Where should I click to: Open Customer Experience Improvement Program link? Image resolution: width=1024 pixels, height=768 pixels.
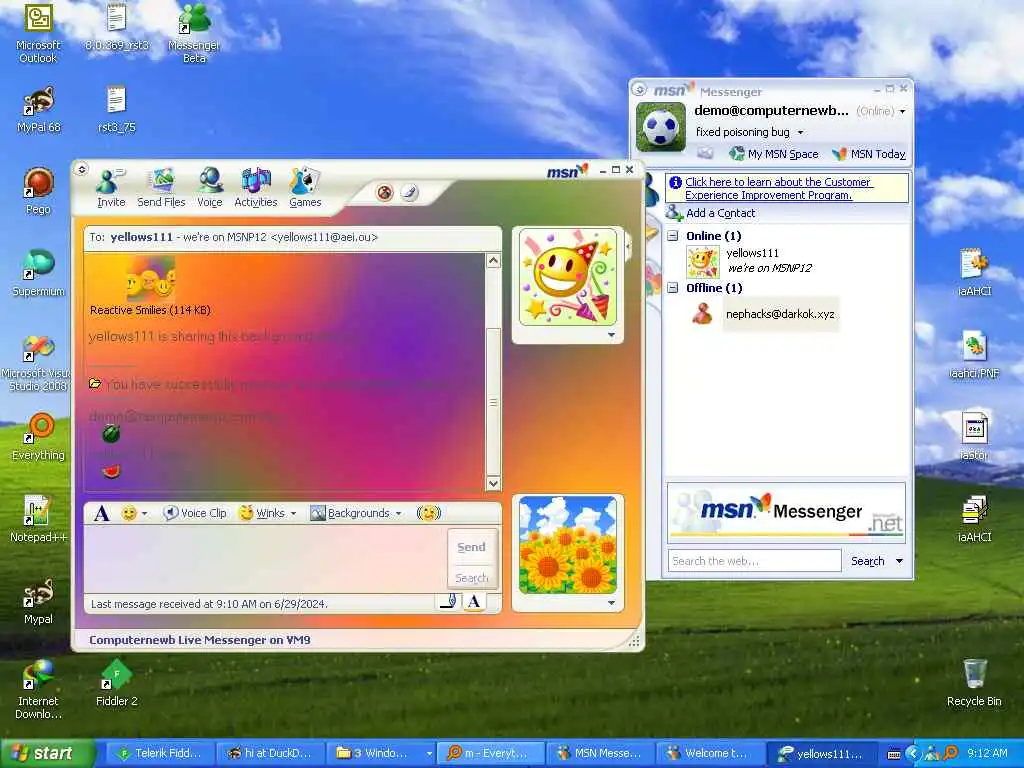pos(778,188)
